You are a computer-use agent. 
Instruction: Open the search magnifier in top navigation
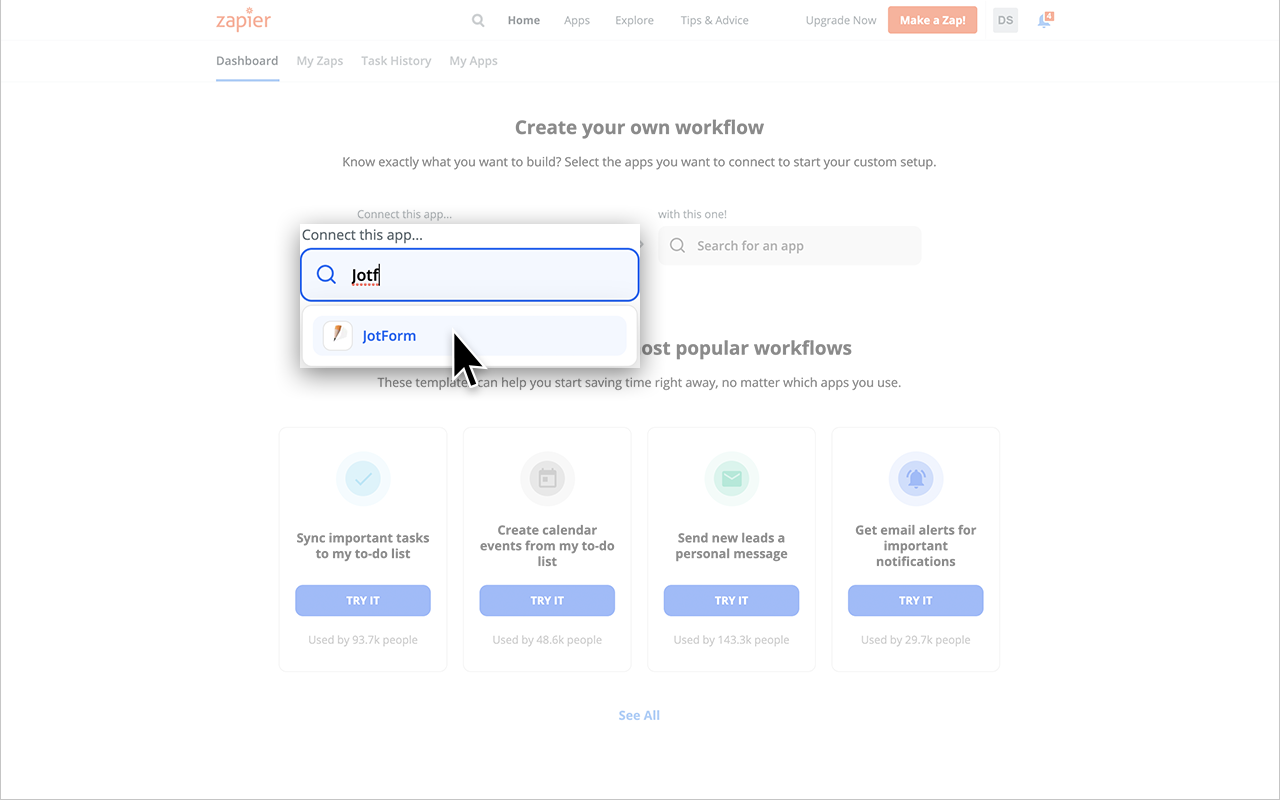coord(478,20)
